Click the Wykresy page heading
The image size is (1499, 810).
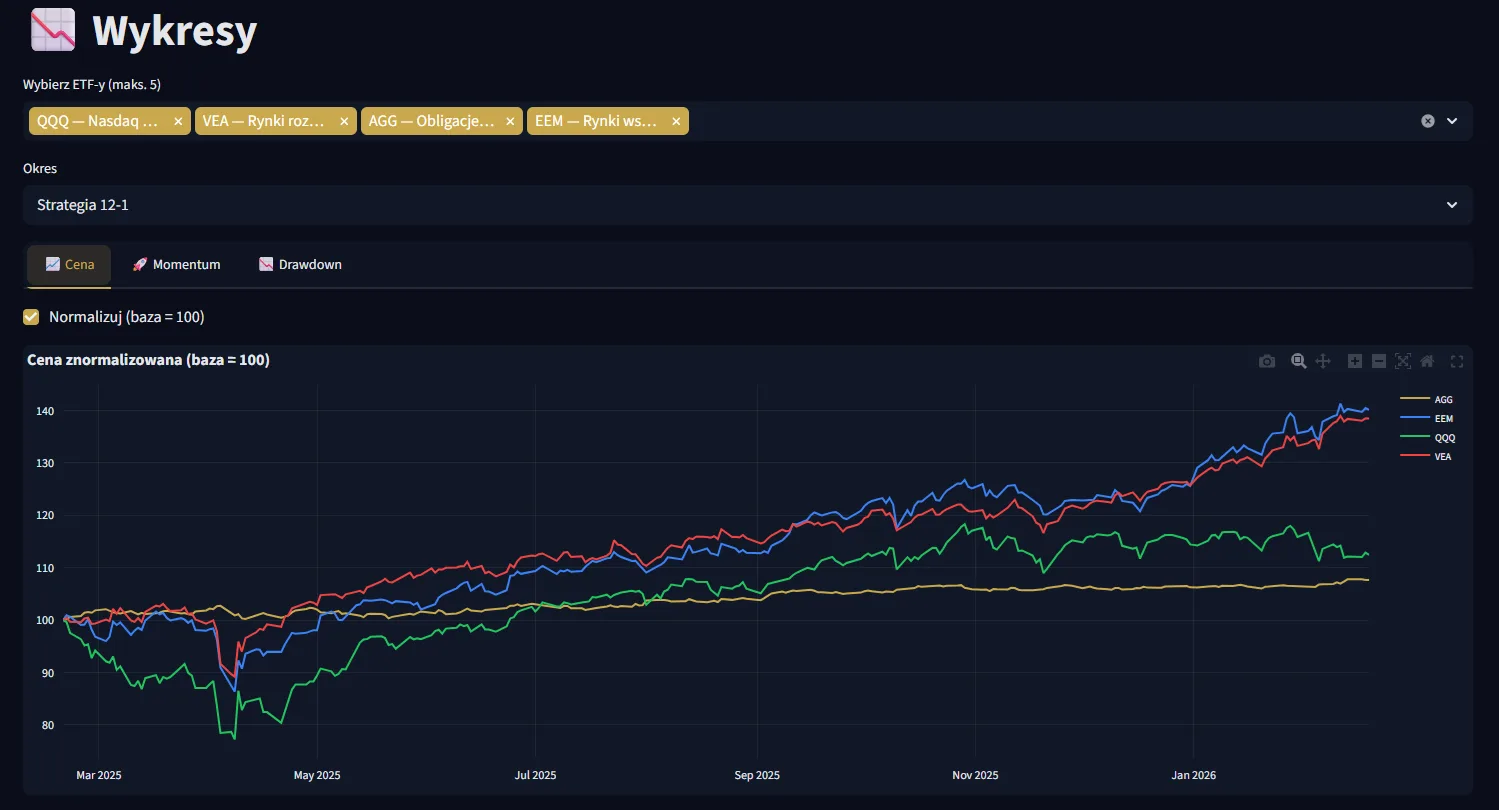pos(175,32)
